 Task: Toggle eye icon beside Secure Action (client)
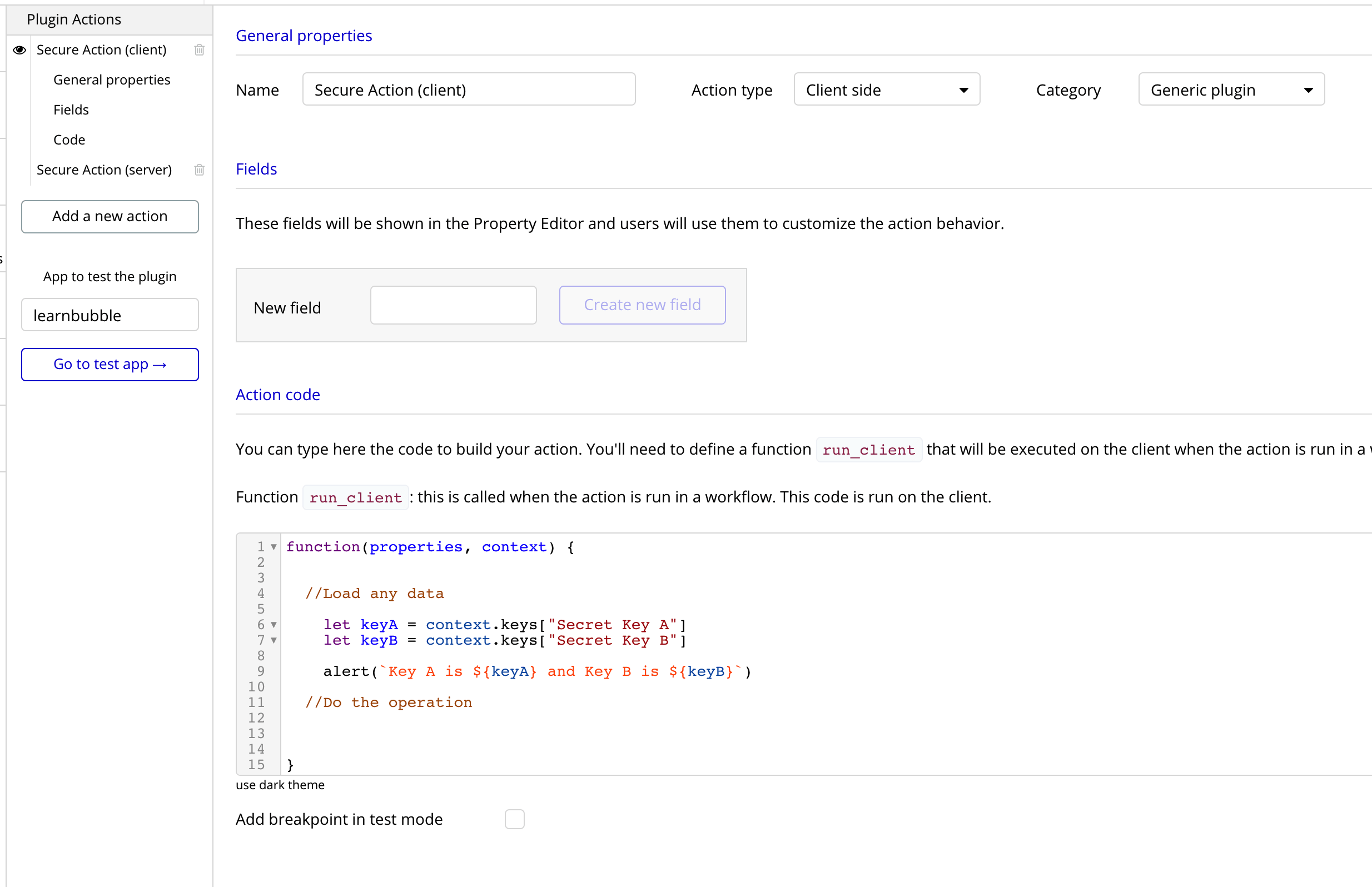(x=19, y=50)
